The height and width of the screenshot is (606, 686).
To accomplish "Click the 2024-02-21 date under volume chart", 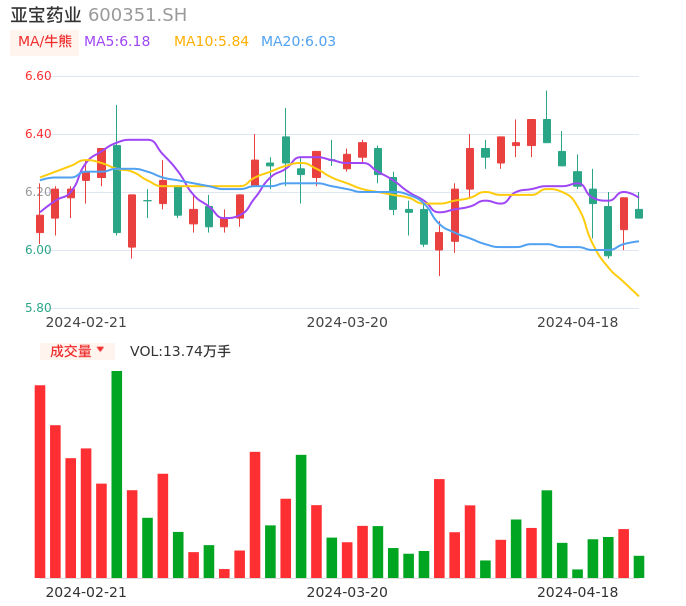I will tap(86, 592).
